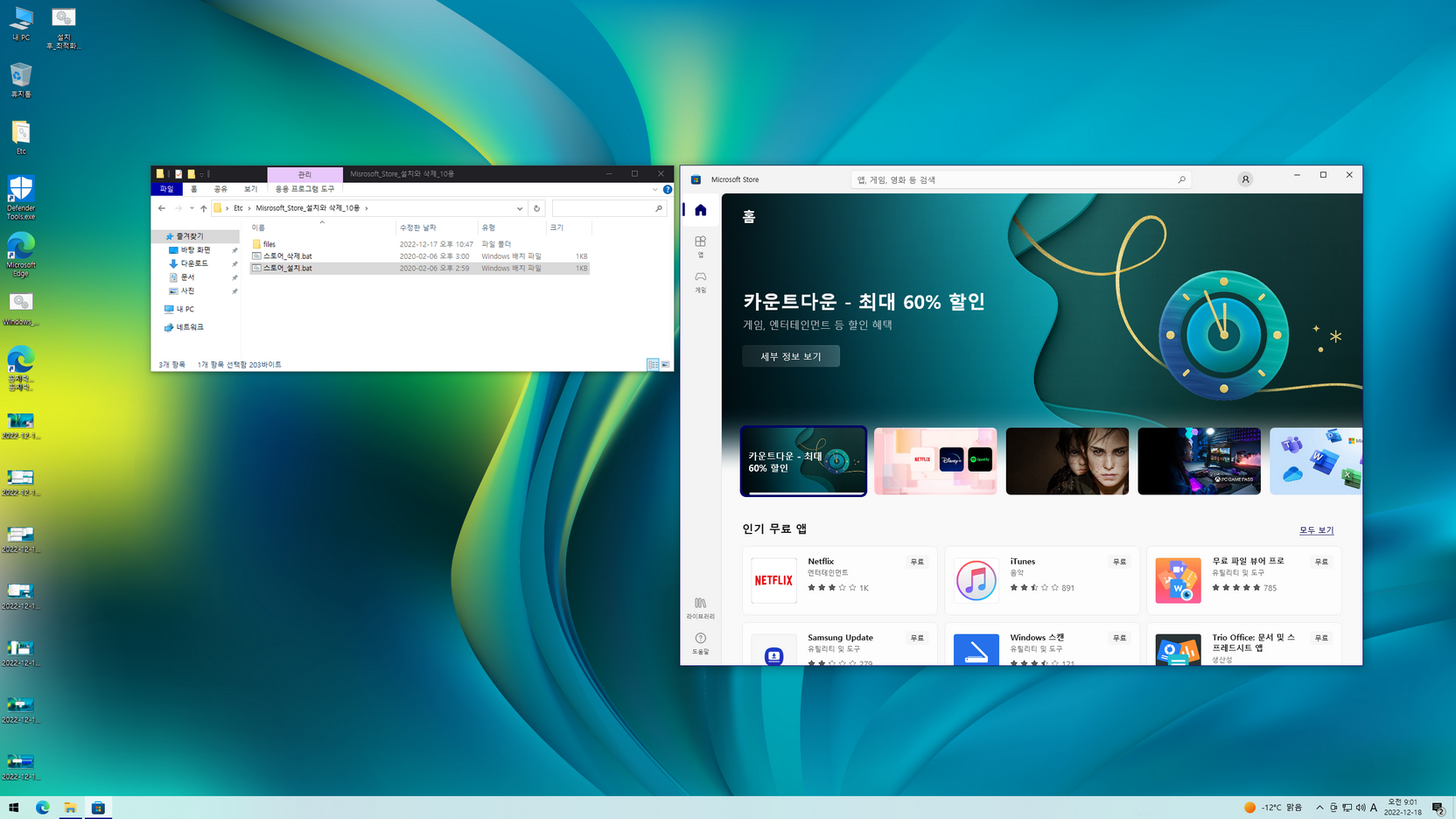Viewport: 1456px width, 819px height.
Task: Click the Explorer help question mark icon
Action: click(667, 189)
